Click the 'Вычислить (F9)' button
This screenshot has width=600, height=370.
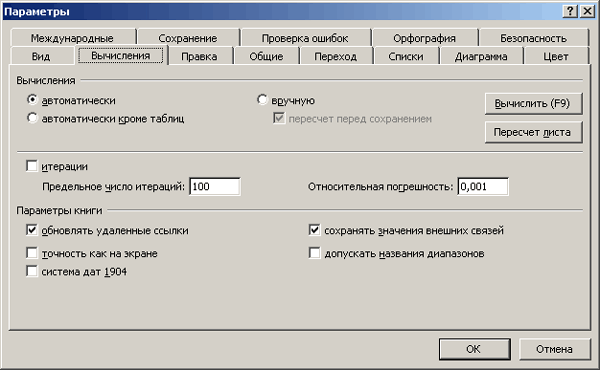tap(533, 104)
